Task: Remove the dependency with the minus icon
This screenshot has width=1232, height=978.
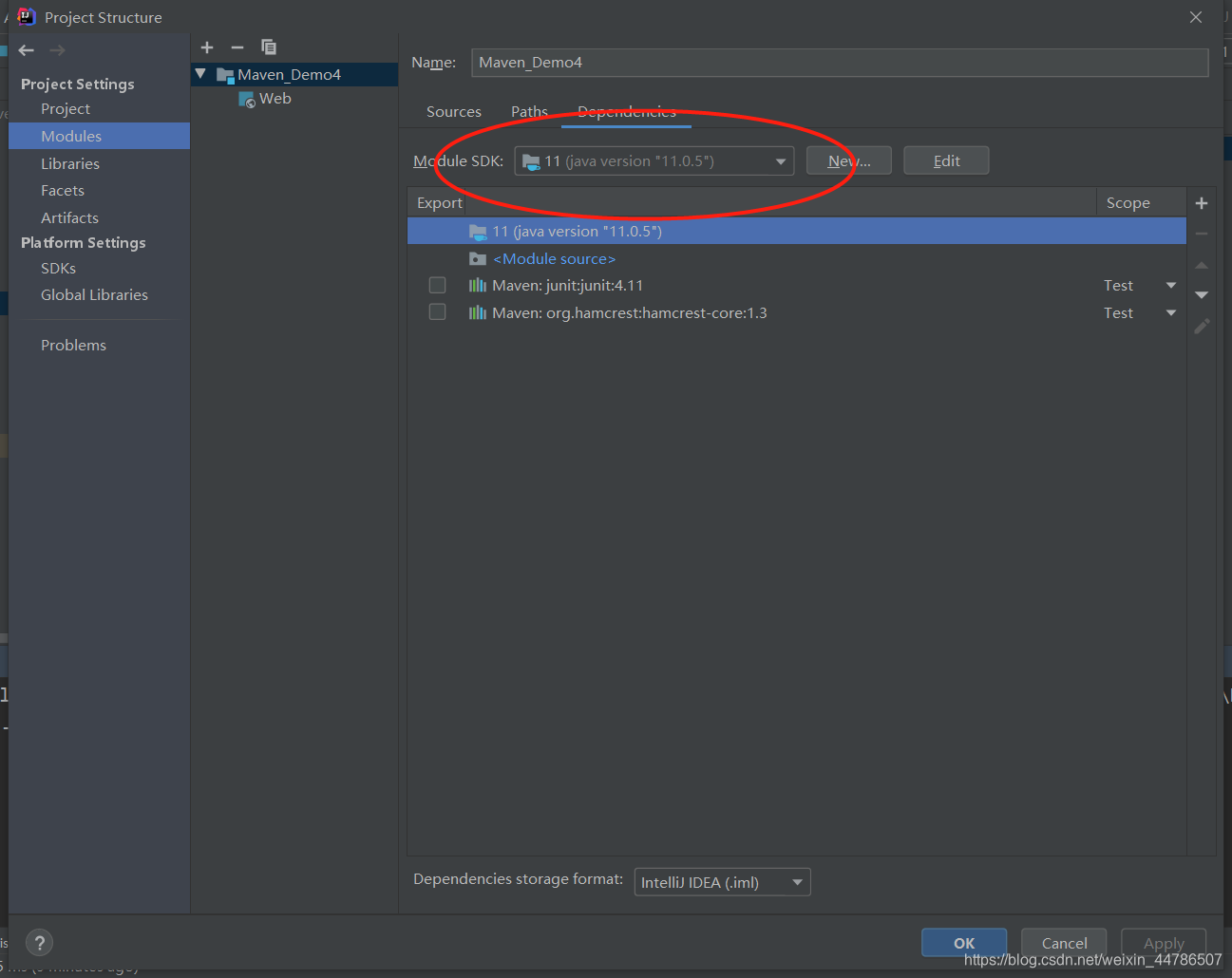Action: point(1202,234)
